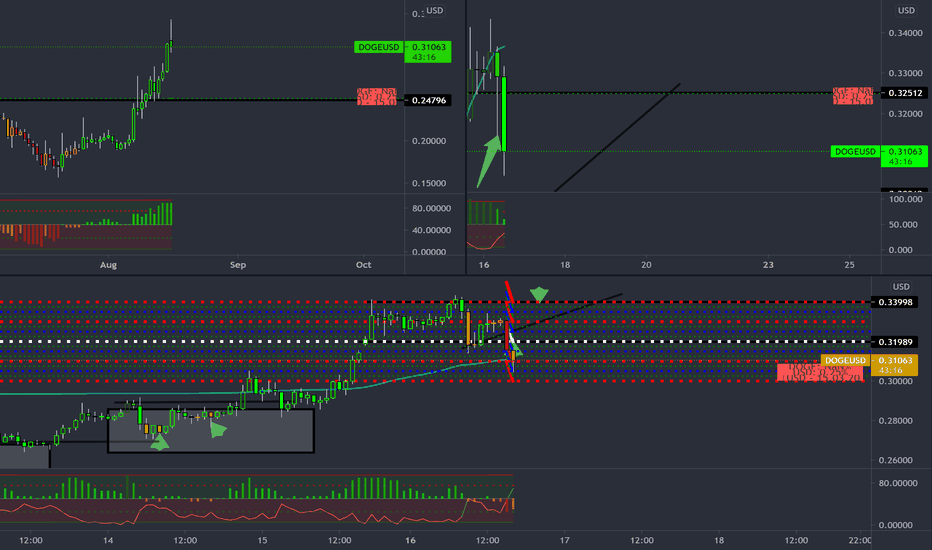Select the gray rectangle drawing in the bottom chart

pos(211,430)
